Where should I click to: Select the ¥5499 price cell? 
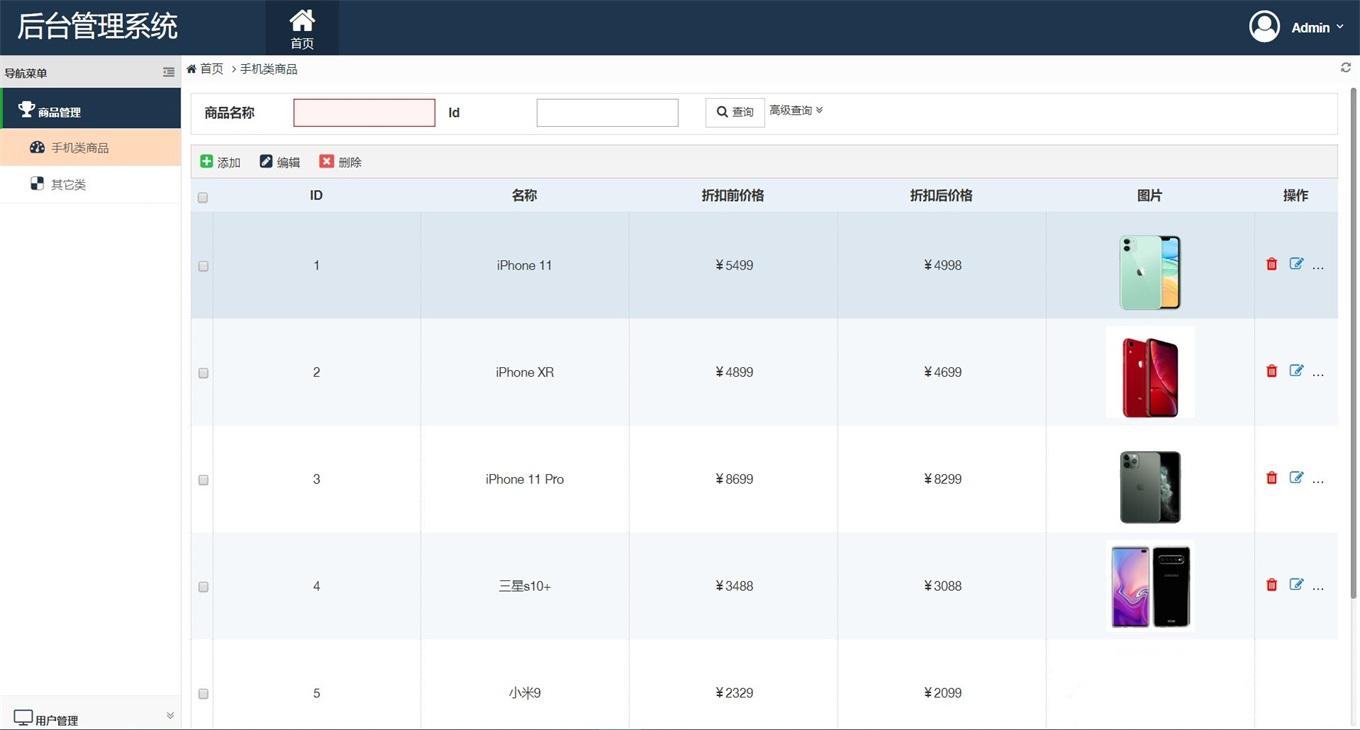pos(733,265)
